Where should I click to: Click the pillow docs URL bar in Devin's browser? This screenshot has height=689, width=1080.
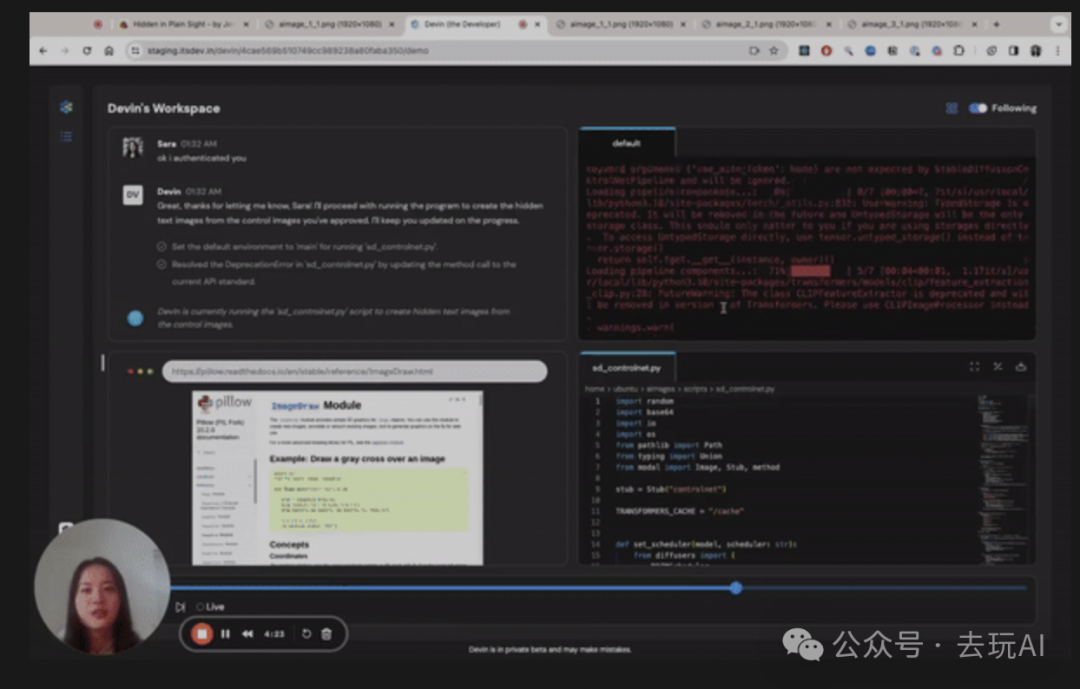[355, 371]
